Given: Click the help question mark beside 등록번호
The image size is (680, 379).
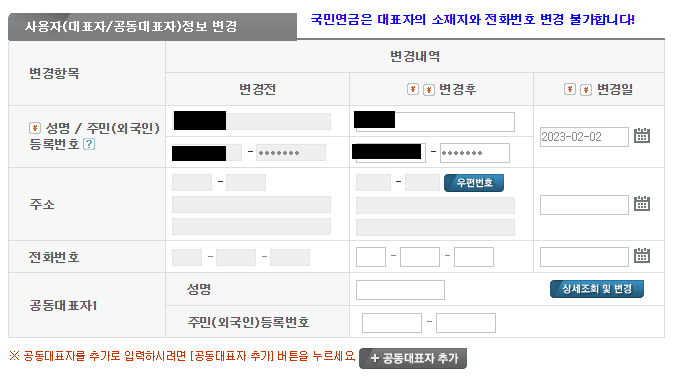Looking at the screenshot, I should 89,144.
